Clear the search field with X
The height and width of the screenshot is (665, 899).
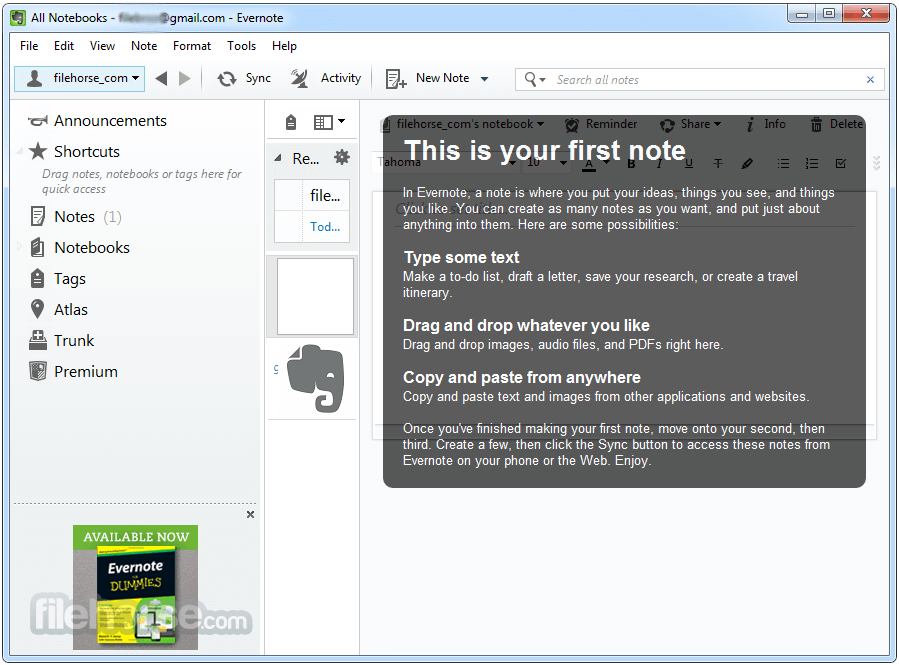pyautogui.click(x=870, y=80)
